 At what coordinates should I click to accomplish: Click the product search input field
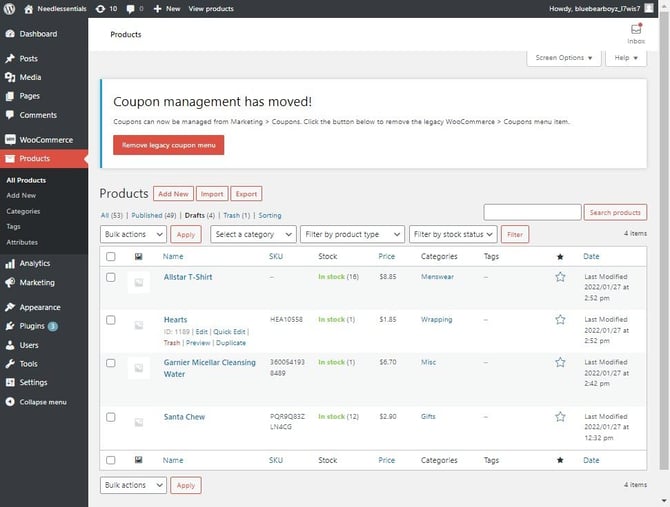point(532,212)
